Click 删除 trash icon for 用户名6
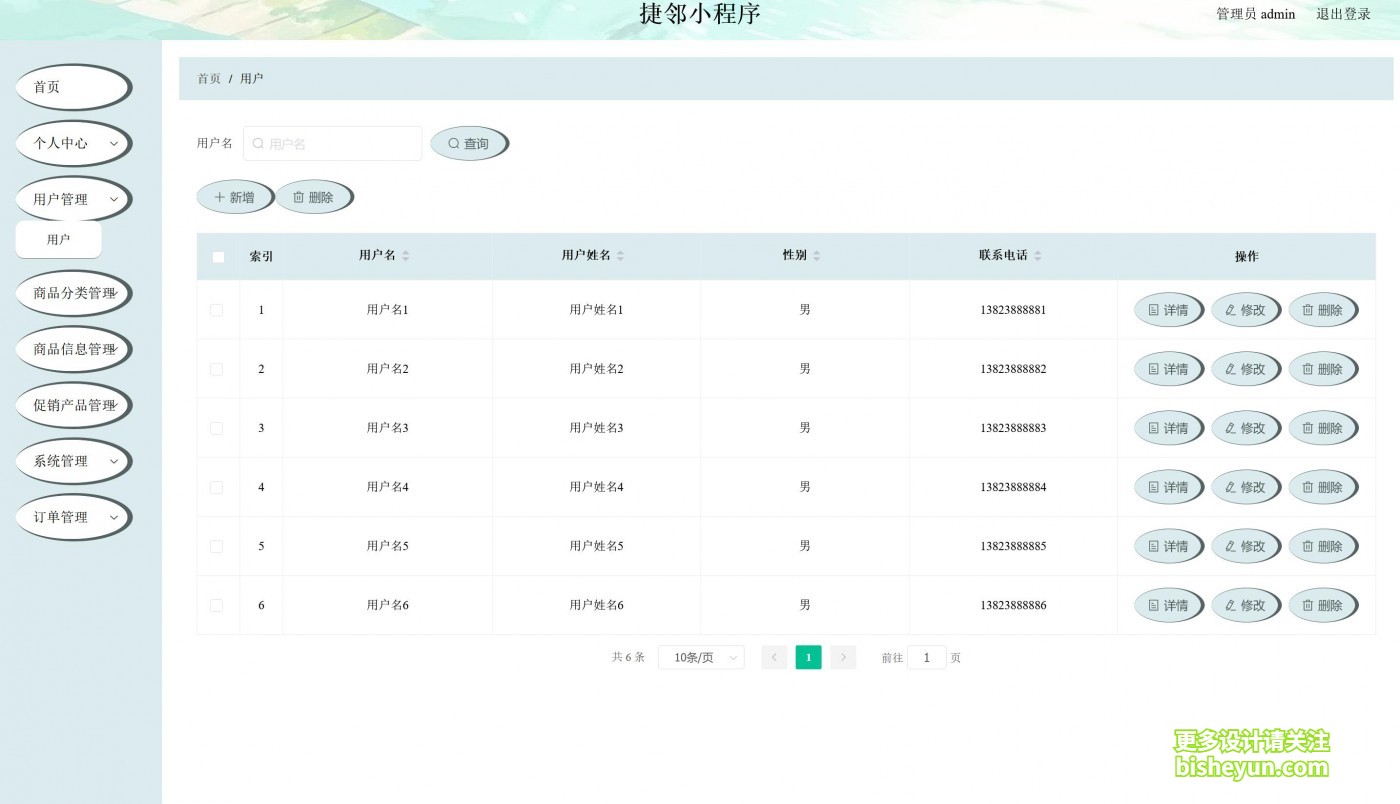This screenshot has width=1400, height=804. (x=1308, y=605)
